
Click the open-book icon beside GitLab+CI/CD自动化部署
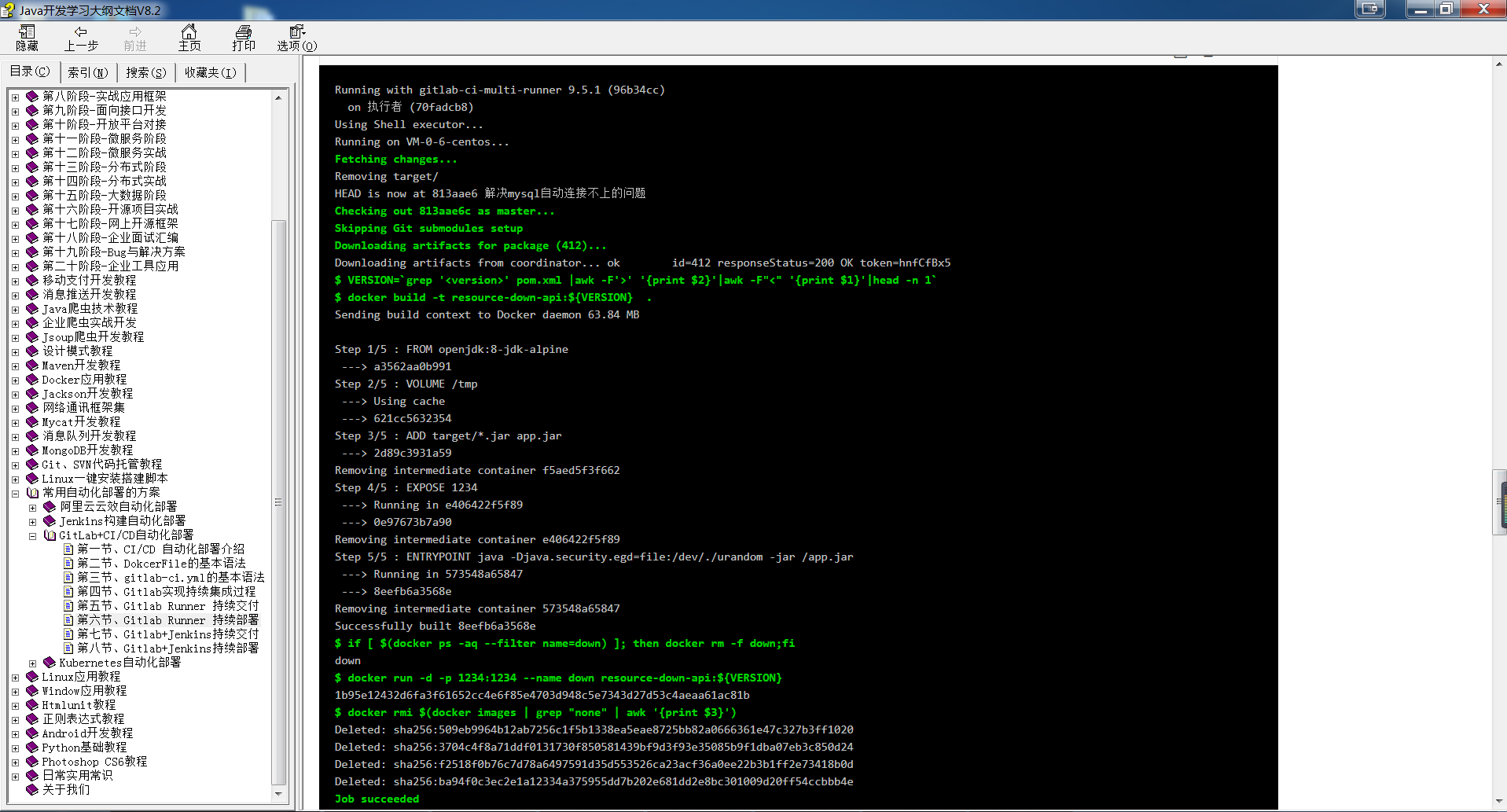pyautogui.click(x=50, y=535)
